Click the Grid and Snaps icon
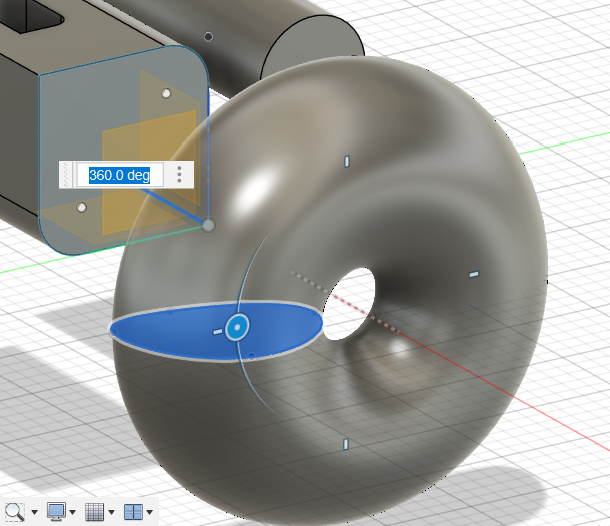 click(95, 511)
